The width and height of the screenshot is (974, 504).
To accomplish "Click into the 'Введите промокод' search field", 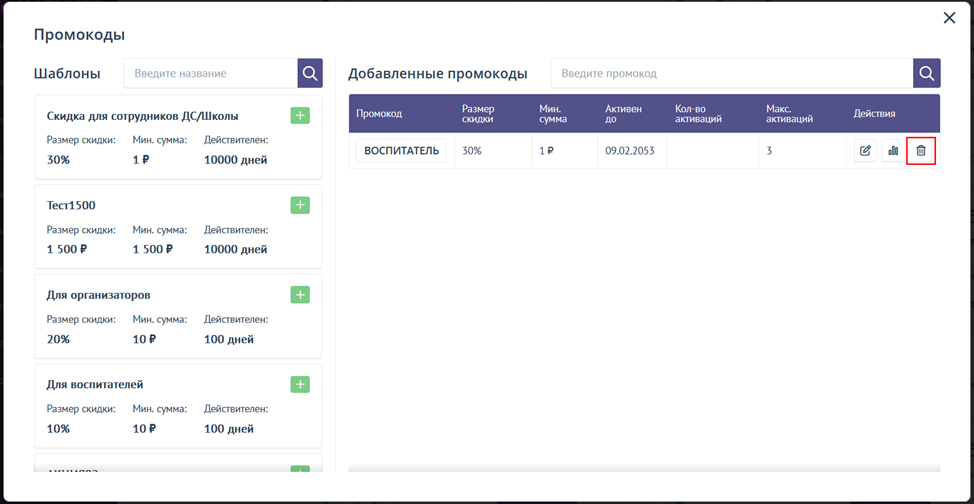I will pyautogui.click(x=731, y=73).
